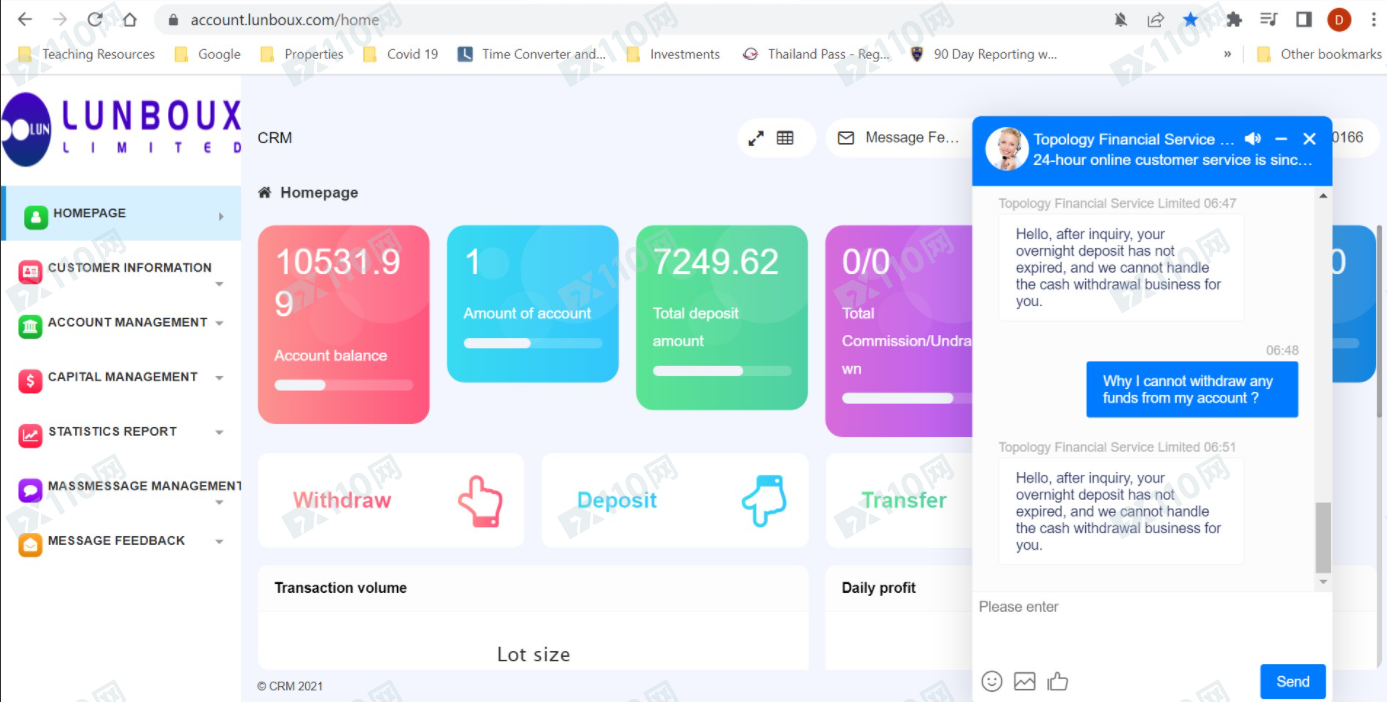Click the customer service agent avatar
This screenshot has width=1387, height=702.
click(x=1006, y=149)
